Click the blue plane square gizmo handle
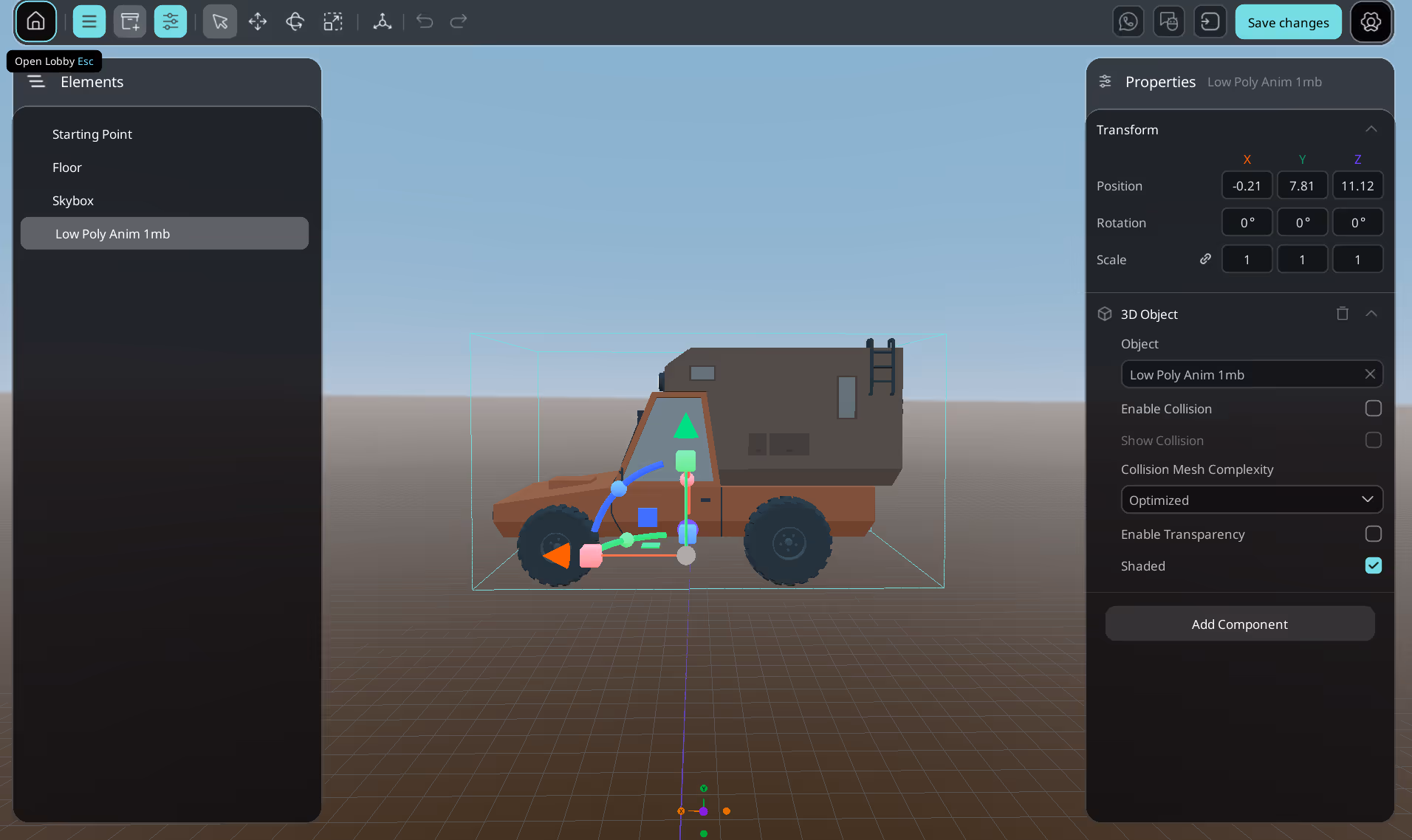The width and height of the screenshot is (1412, 840). pyautogui.click(x=648, y=517)
